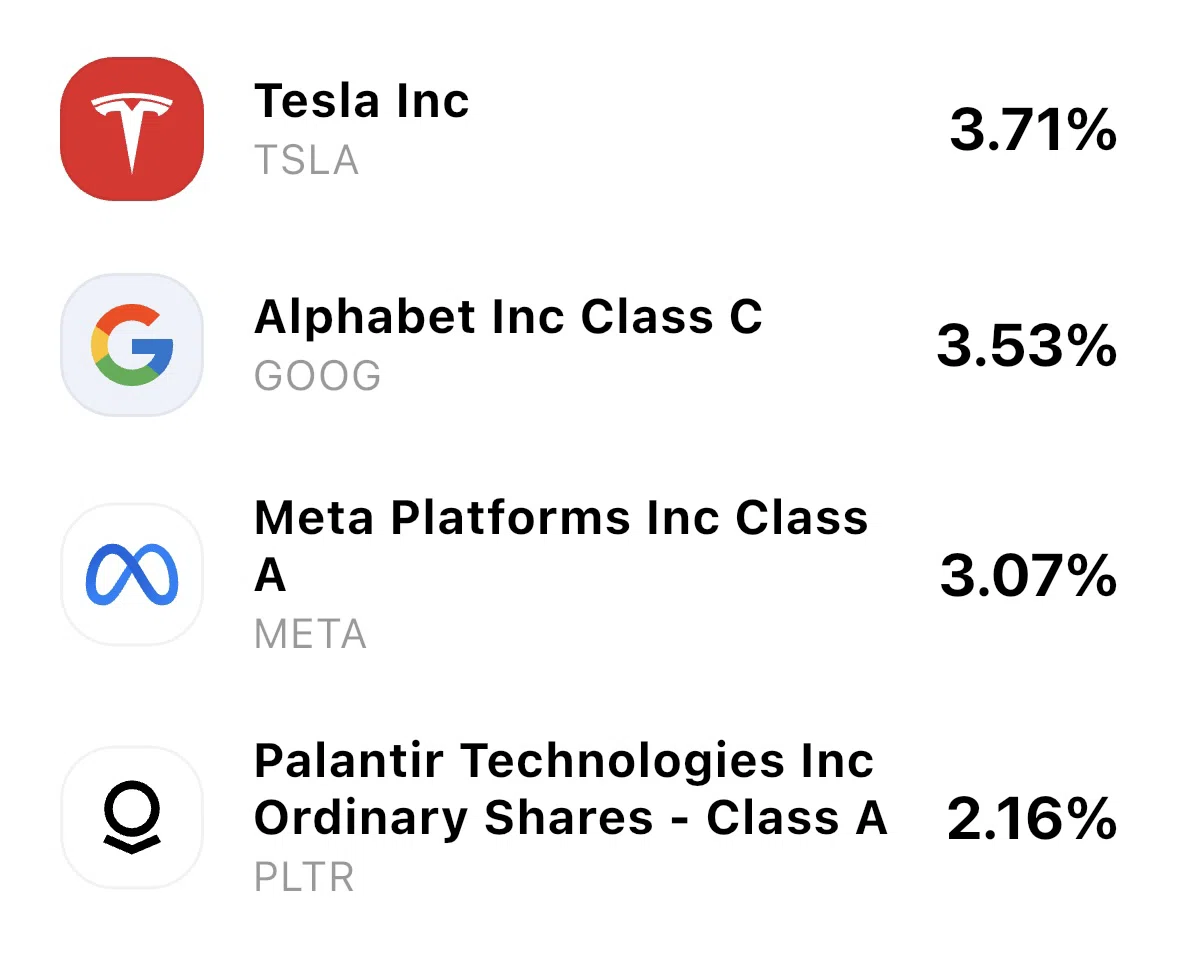Viewport: 1179px width, 956px height.
Task: Open Alphabet Inc Class C holding
Action: (508, 317)
